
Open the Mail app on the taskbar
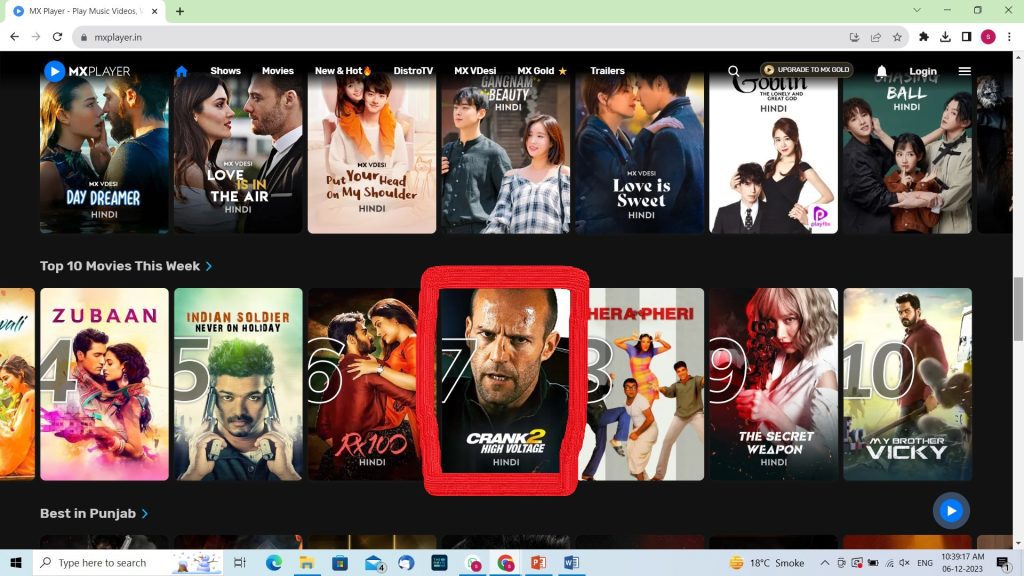click(374, 562)
